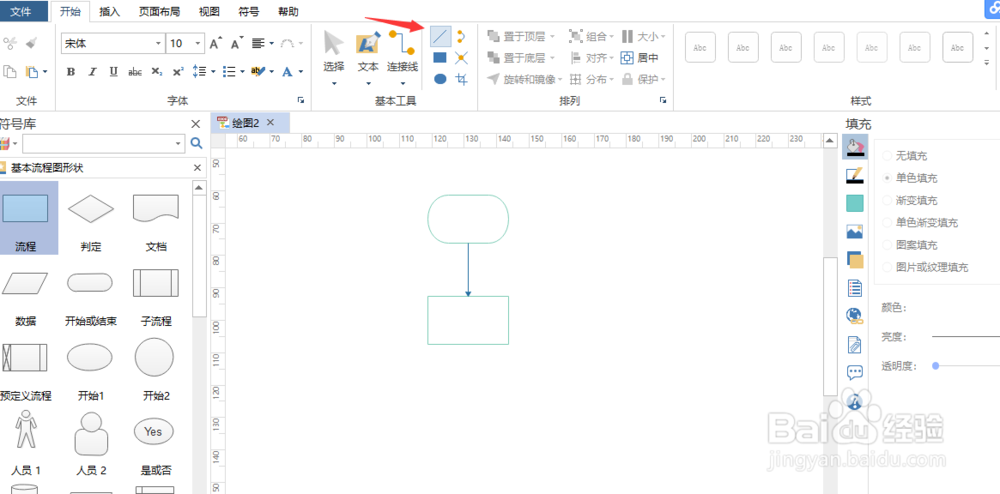1000x494 pixels.
Task: Close the 绘图2 document tab
Action: [x=270, y=122]
